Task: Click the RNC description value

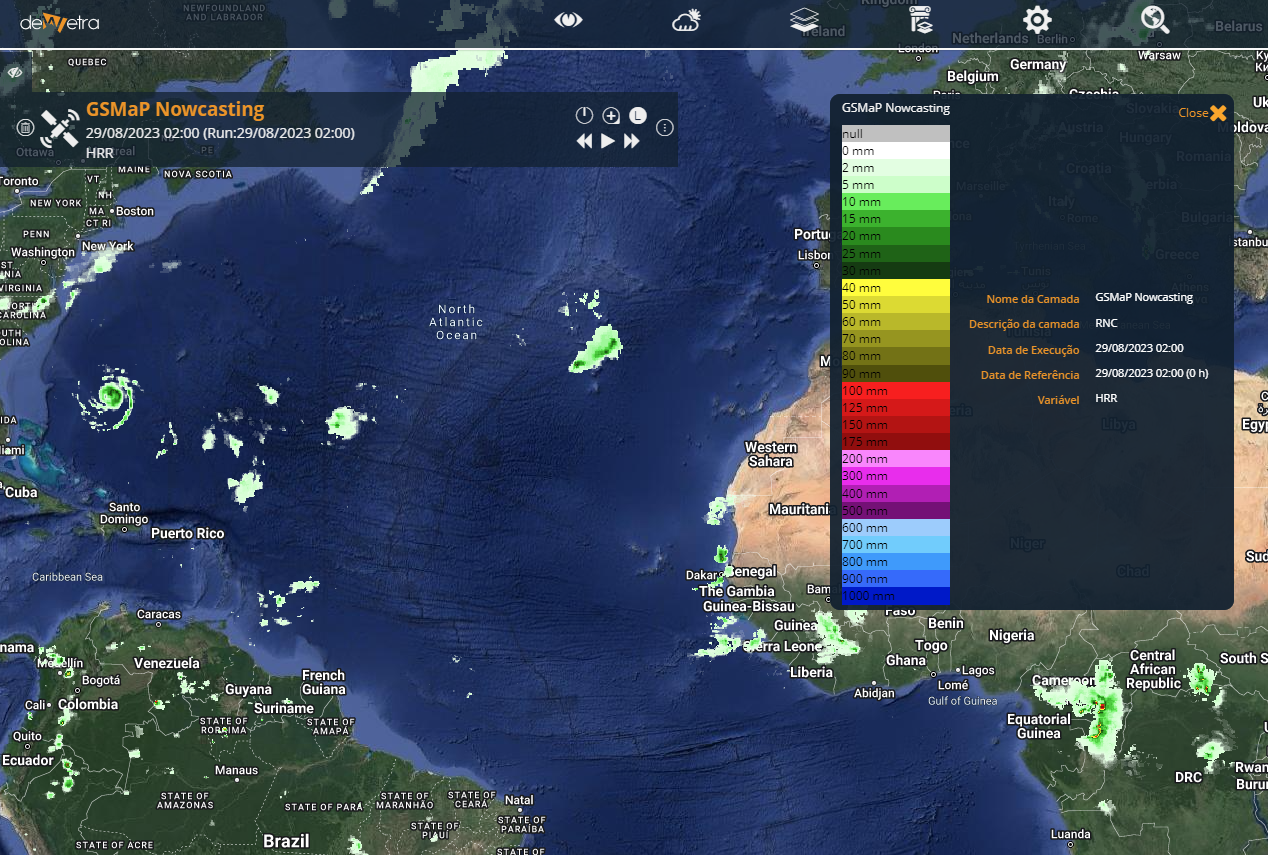Action: 1106,323
